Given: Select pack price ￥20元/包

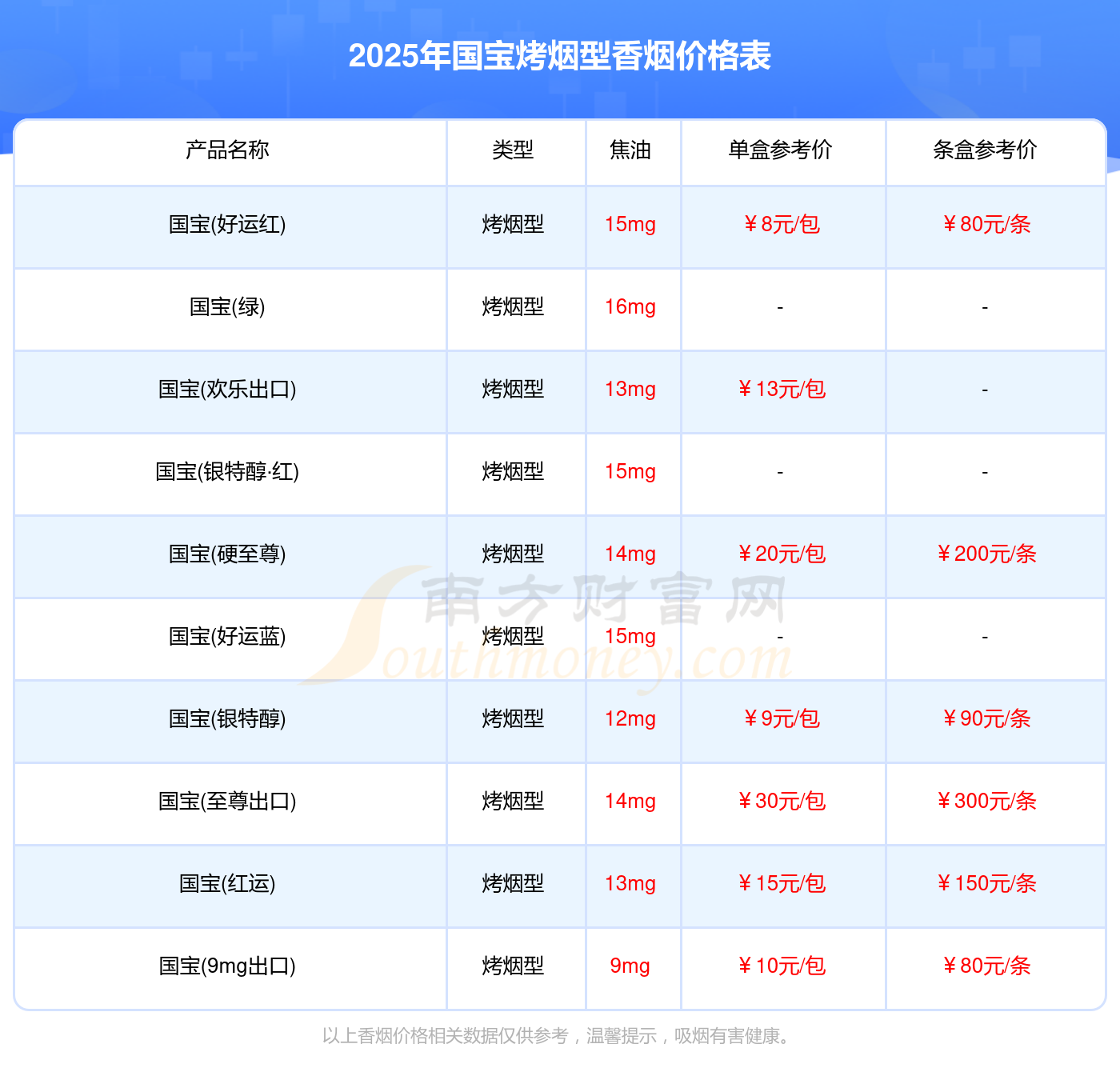Looking at the screenshot, I should [781, 554].
